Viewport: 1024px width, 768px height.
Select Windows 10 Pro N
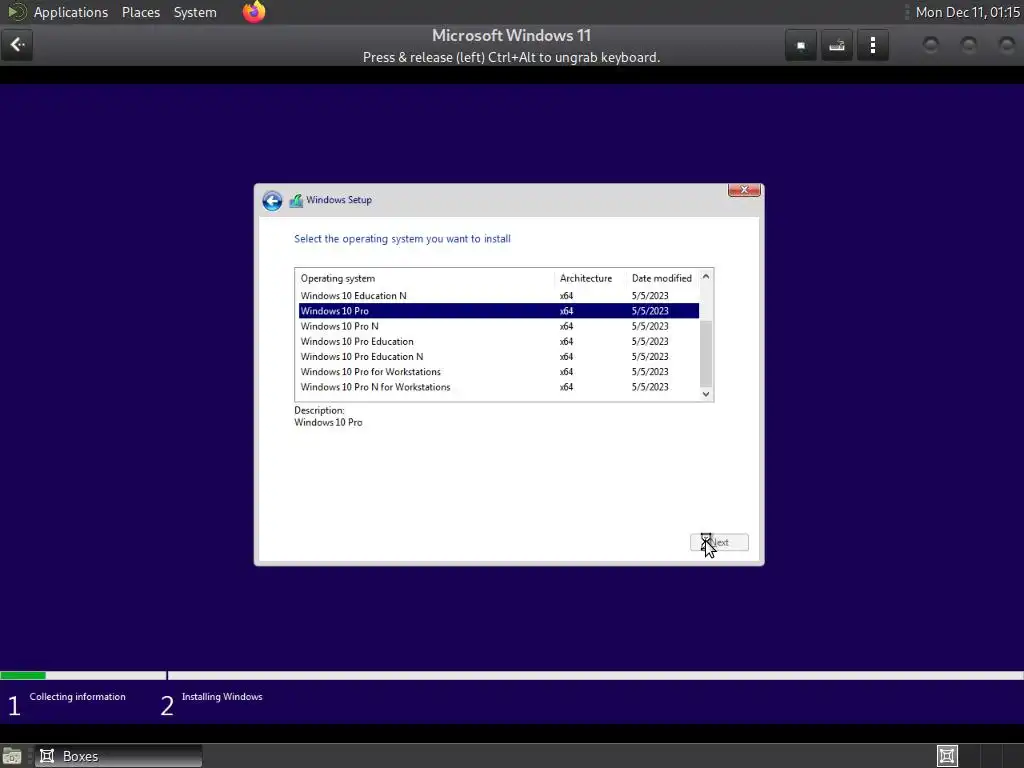coord(499,326)
